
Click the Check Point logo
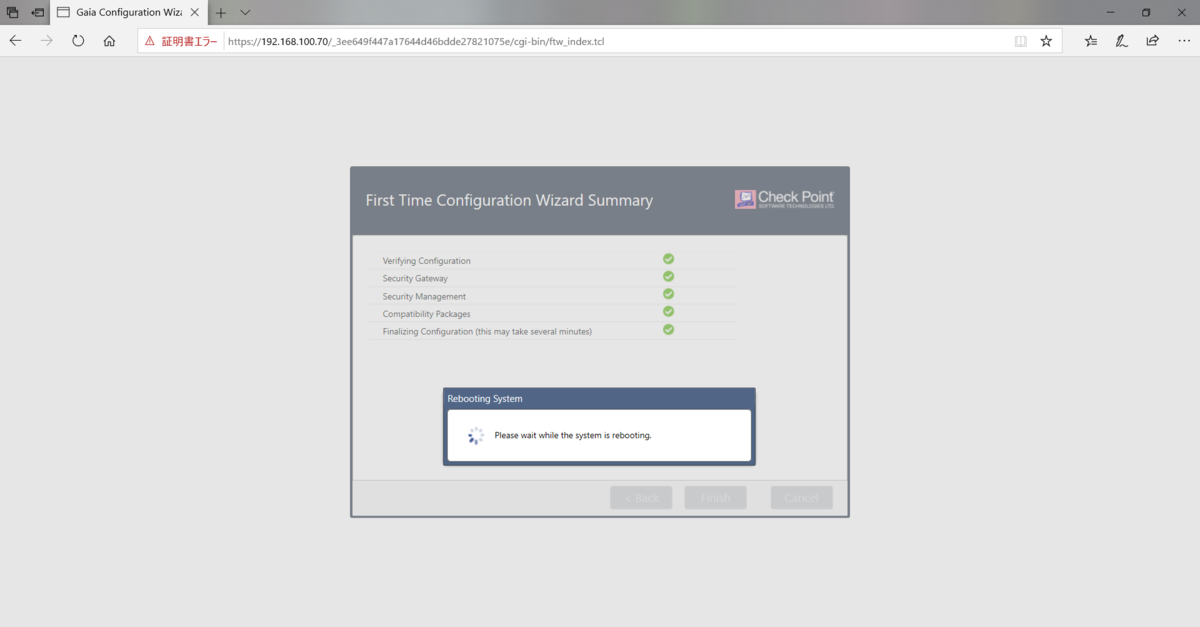pyautogui.click(x=785, y=199)
